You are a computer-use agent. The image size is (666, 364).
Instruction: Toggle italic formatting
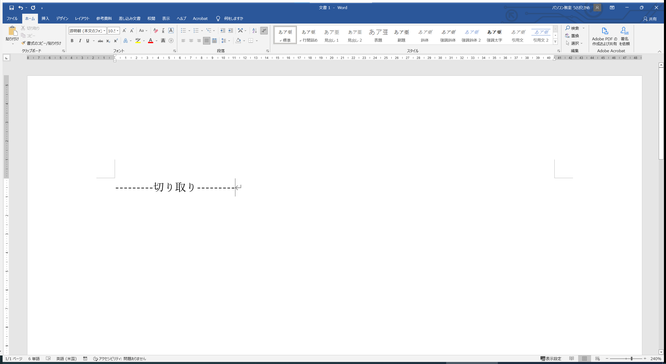point(79,41)
